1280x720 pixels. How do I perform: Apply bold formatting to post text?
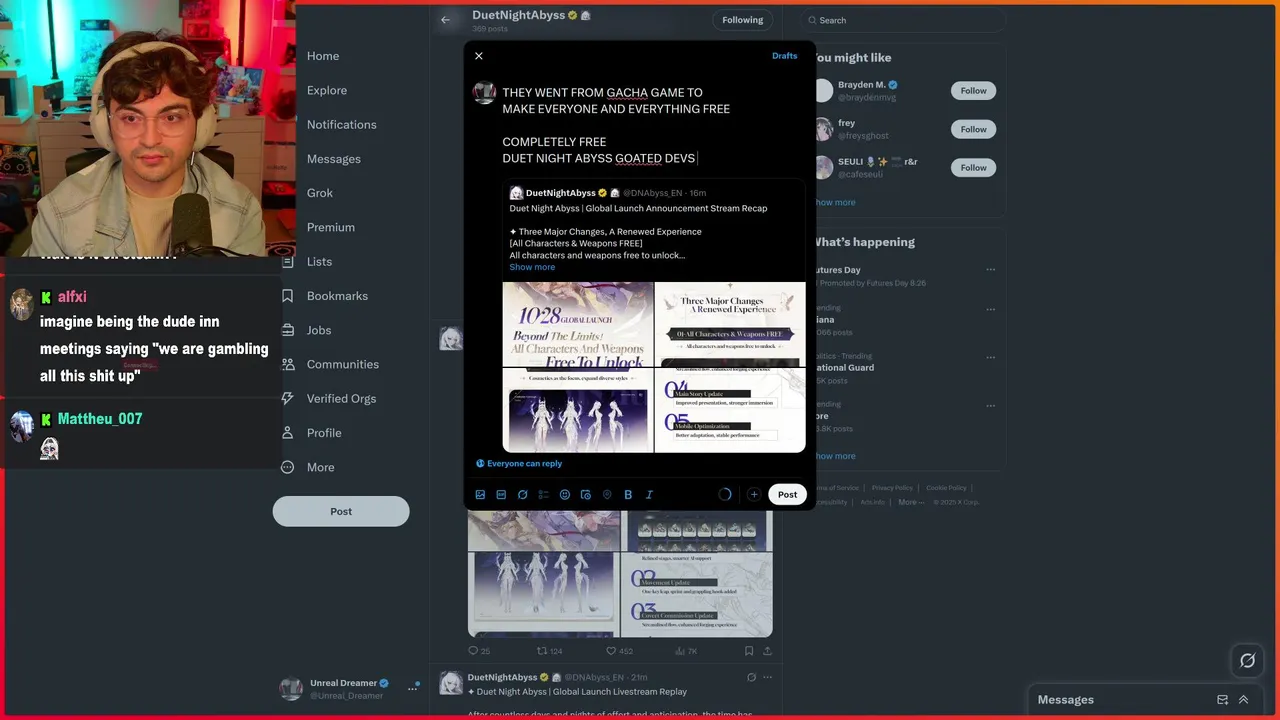628,495
